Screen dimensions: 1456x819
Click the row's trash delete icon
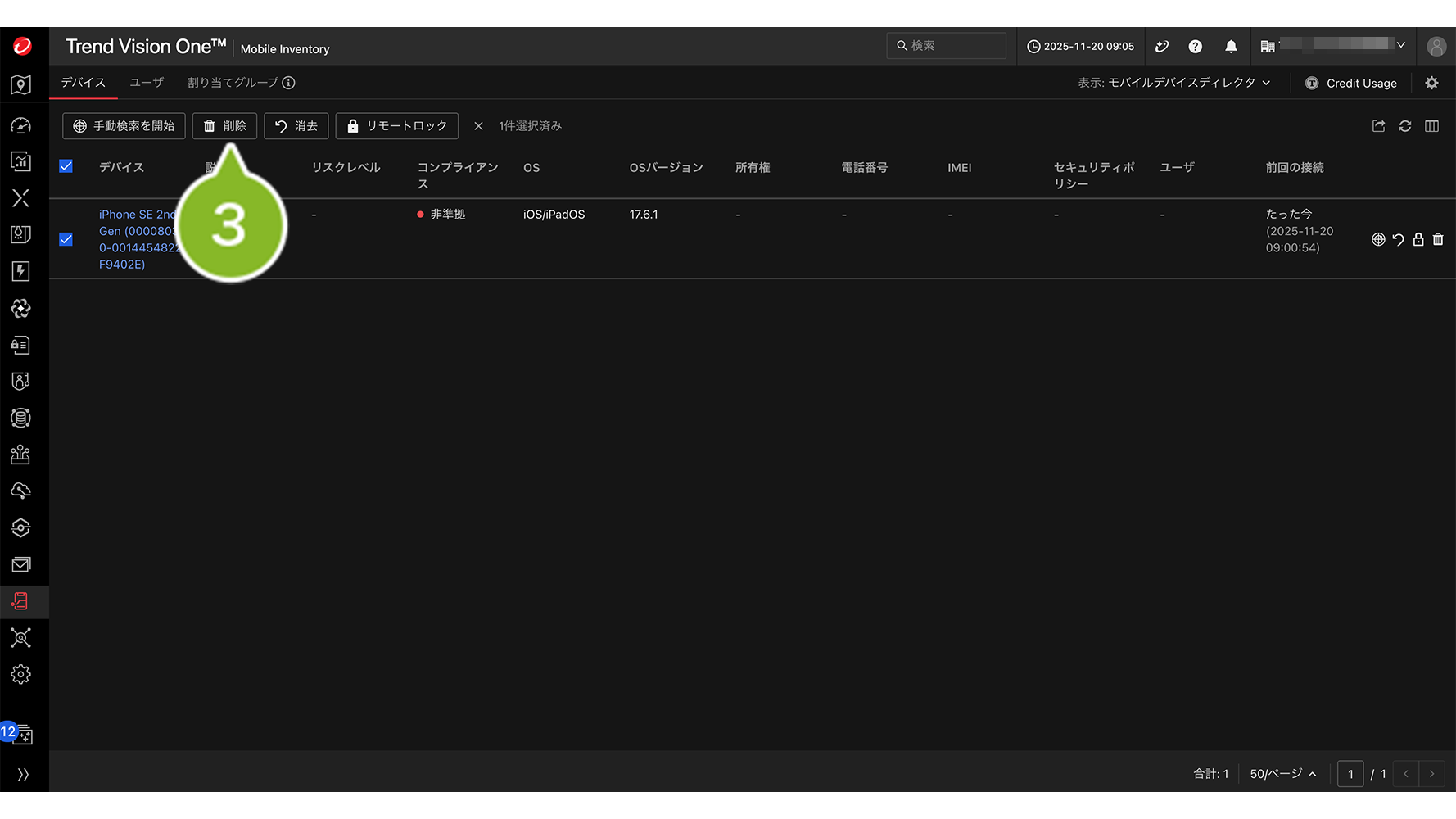[x=1437, y=239]
